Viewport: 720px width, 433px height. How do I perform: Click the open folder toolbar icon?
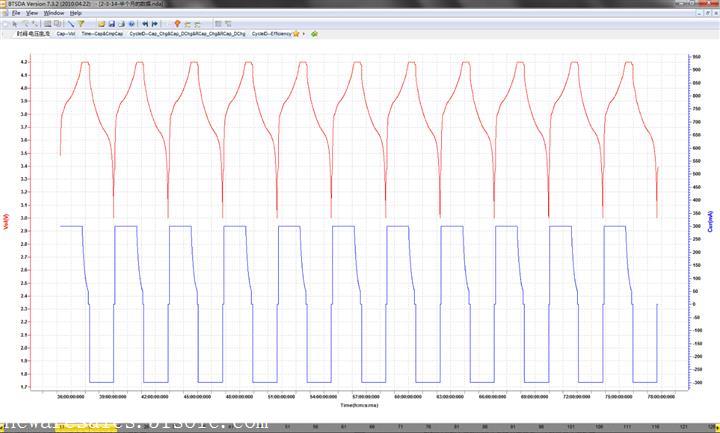100,23
